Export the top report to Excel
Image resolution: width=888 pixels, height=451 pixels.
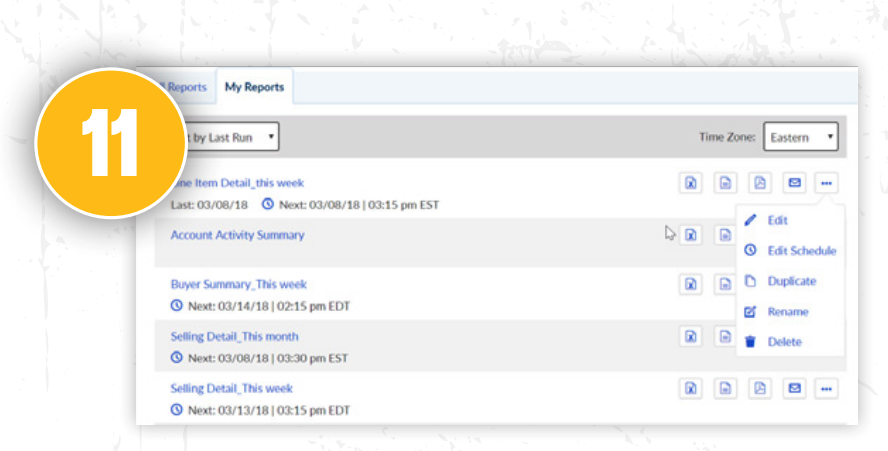690,183
